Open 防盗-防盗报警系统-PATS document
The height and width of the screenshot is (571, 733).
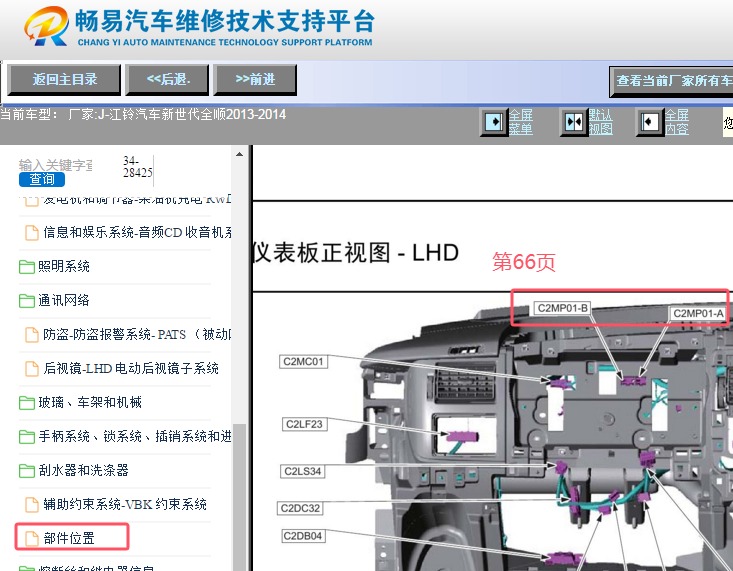pyautogui.click(x=137, y=334)
